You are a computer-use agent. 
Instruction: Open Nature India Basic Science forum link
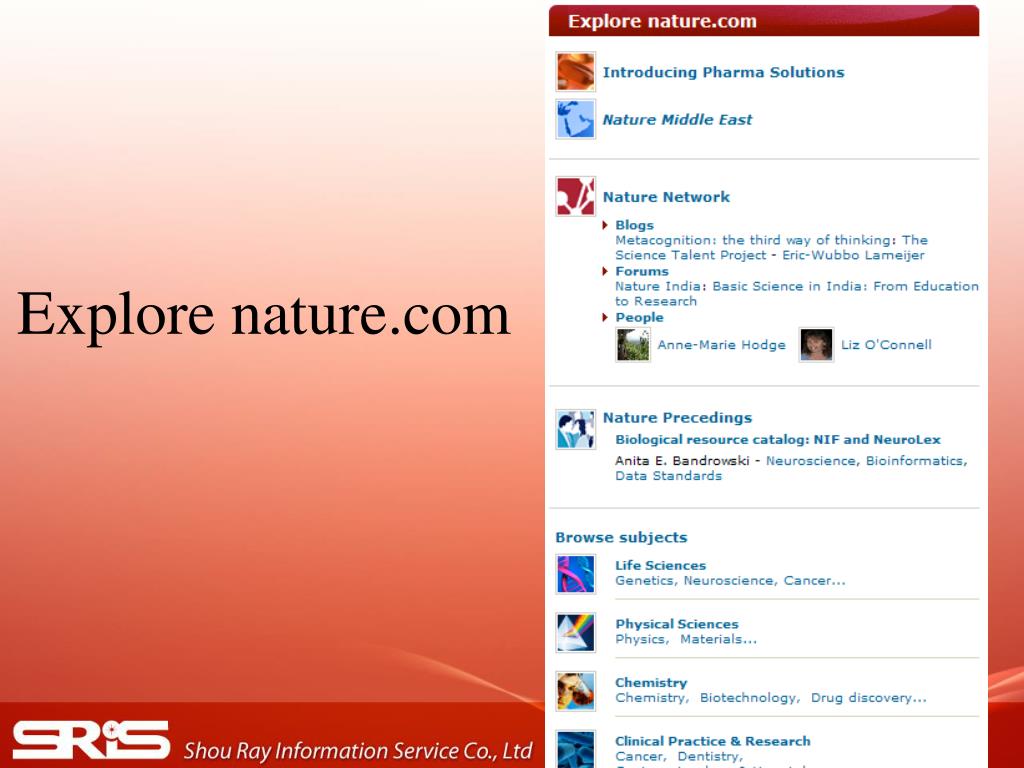797,294
